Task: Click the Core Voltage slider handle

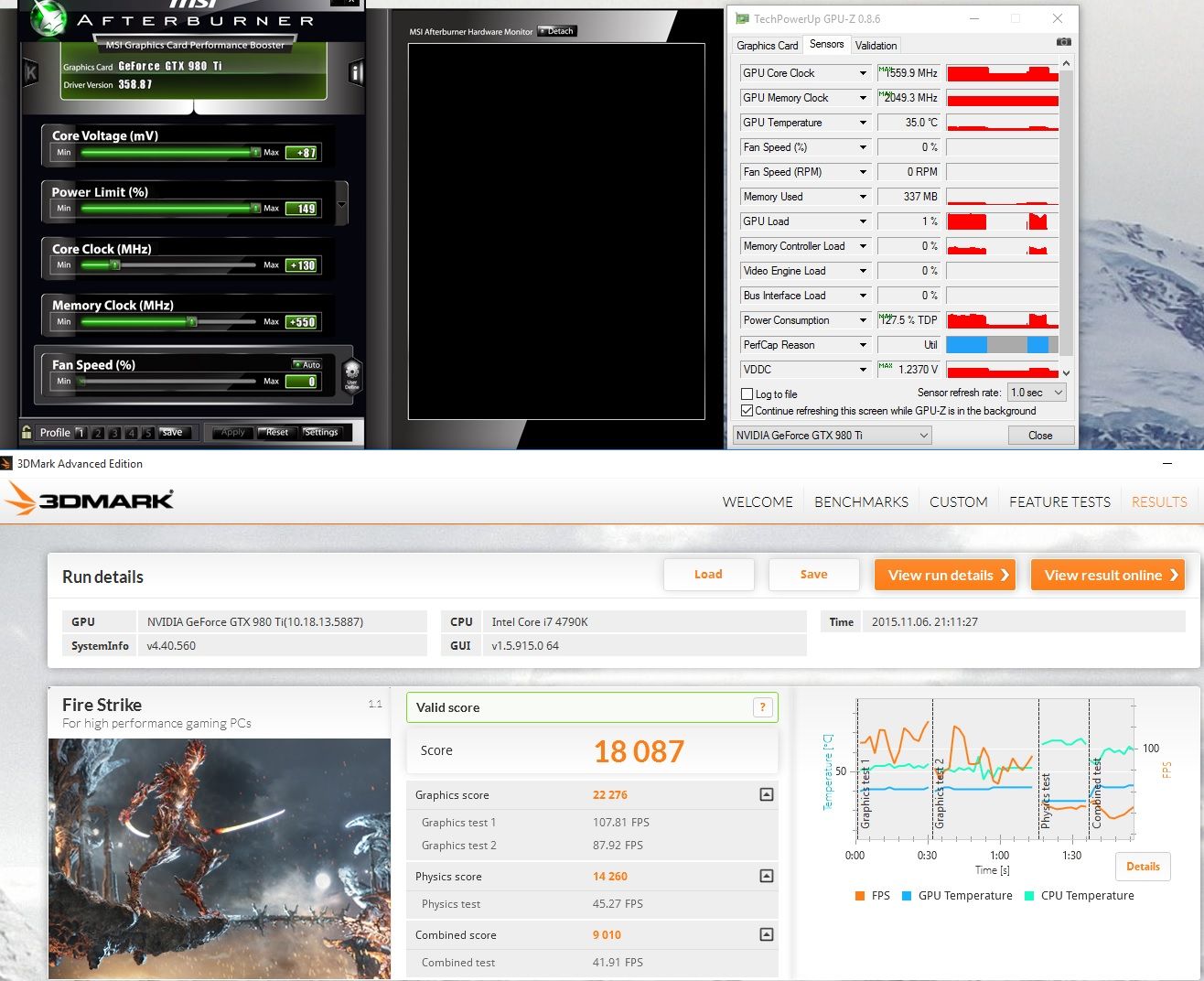Action: [256, 153]
